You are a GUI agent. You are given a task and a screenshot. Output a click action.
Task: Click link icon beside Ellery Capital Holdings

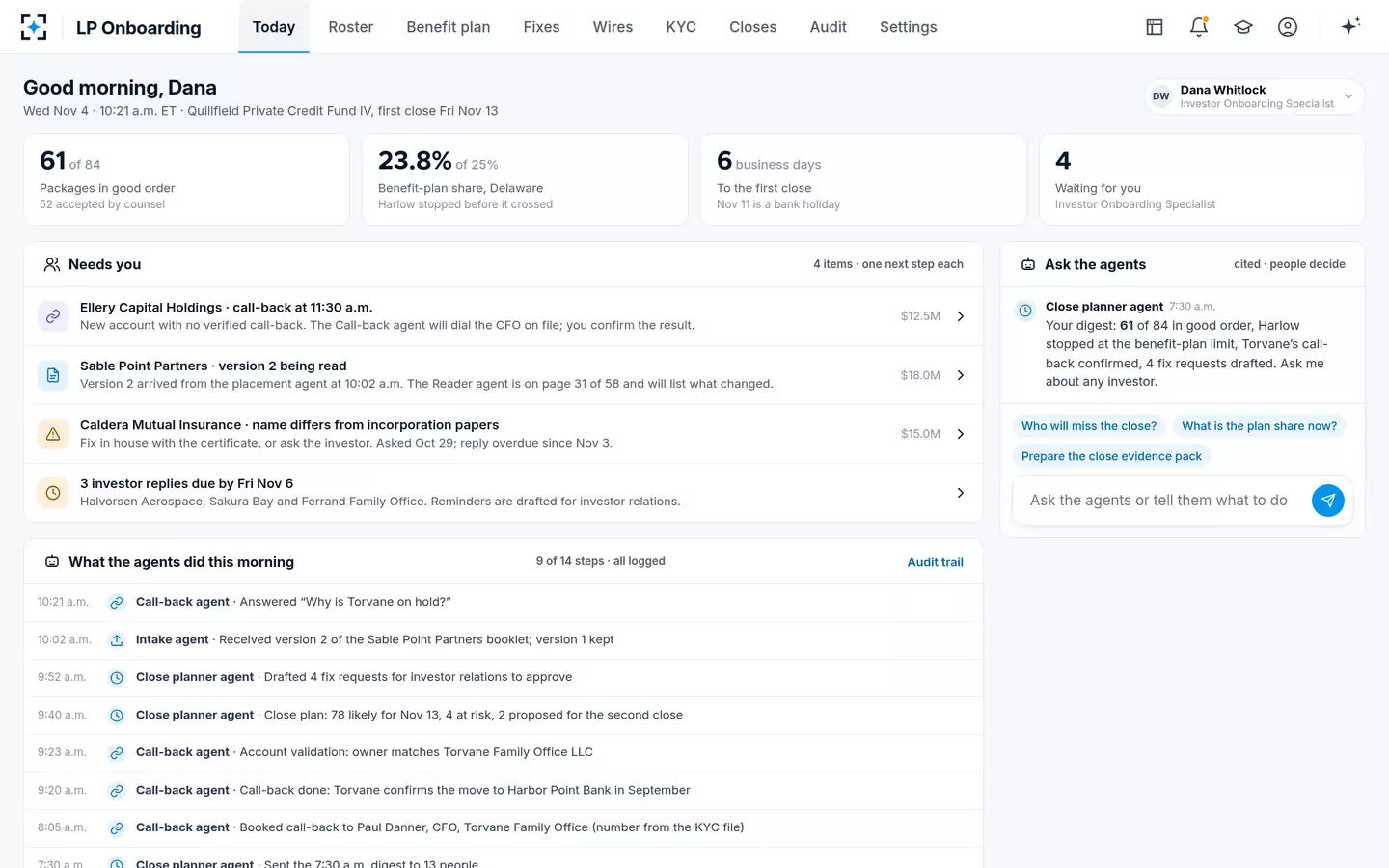point(53,316)
